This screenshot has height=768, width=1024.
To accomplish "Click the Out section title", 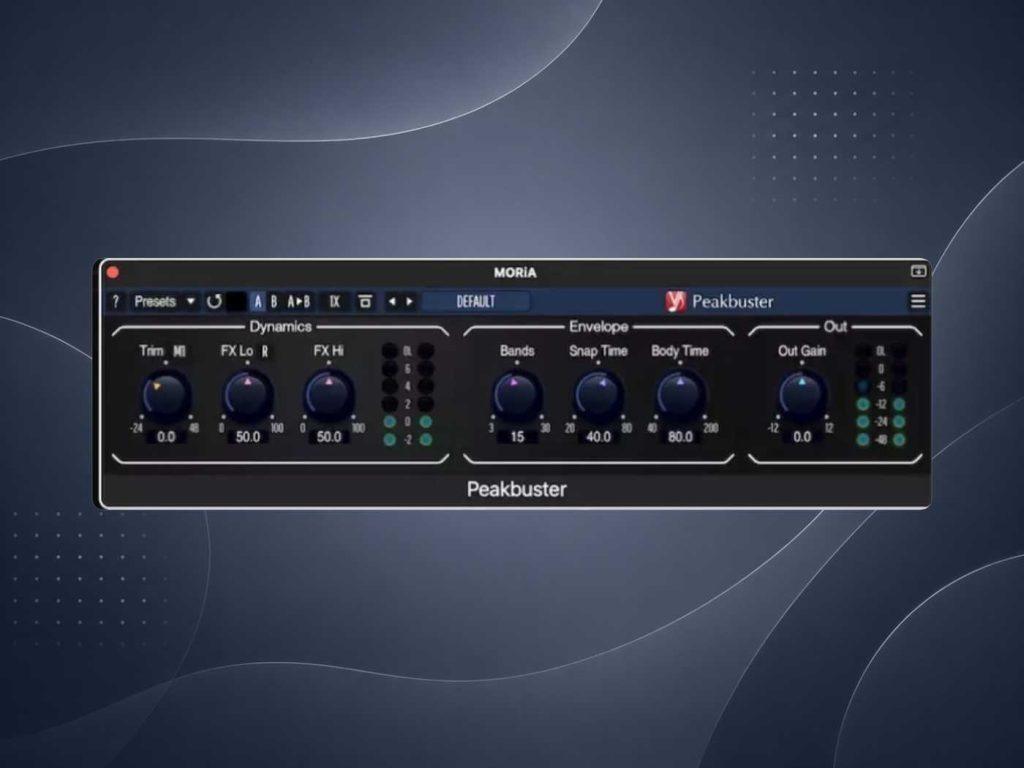I will [x=835, y=327].
